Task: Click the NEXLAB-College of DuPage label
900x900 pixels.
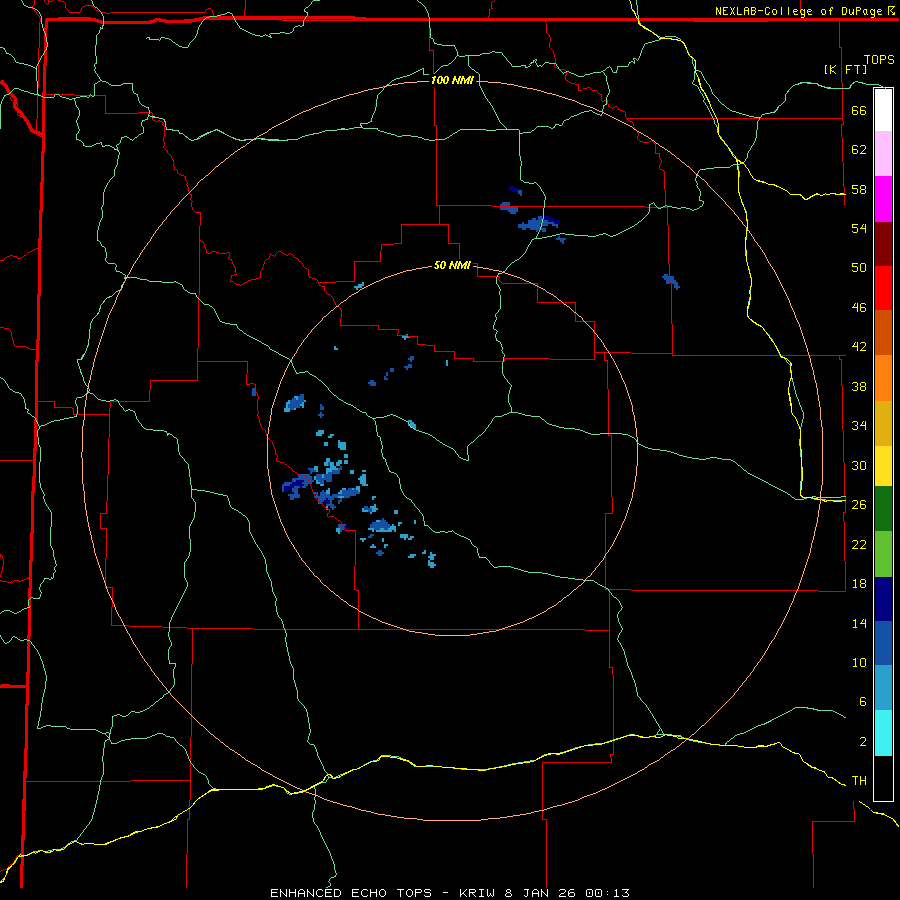Action: click(798, 11)
